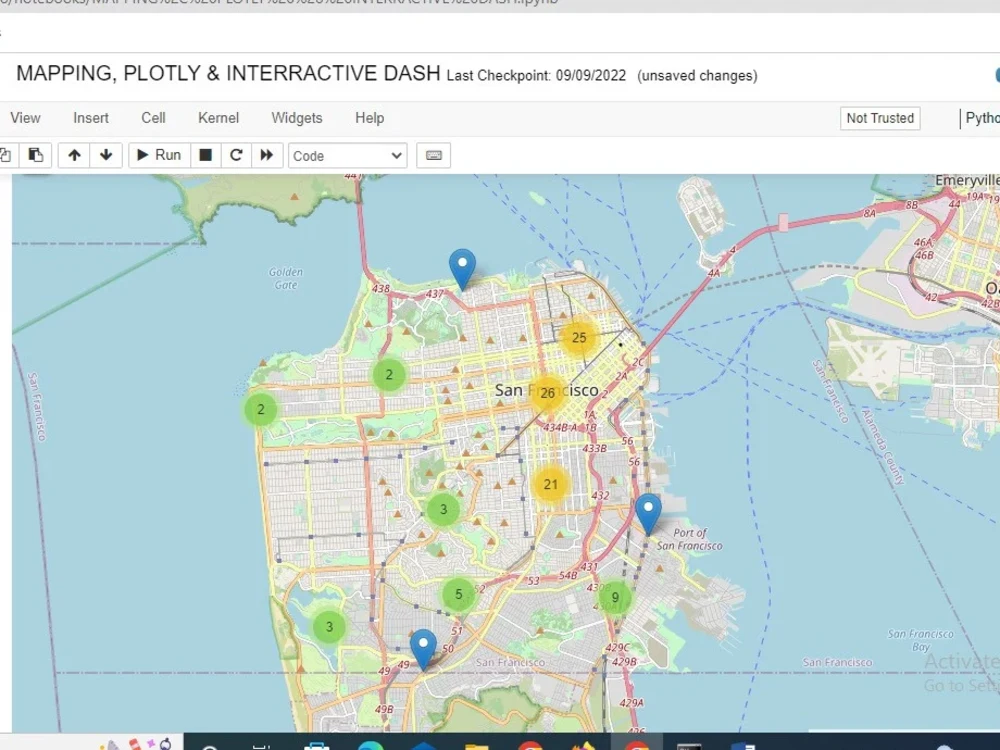Open the Code cell type dropdown
Viewport: 1000px width, 750px height.
(x=347, y=155)
